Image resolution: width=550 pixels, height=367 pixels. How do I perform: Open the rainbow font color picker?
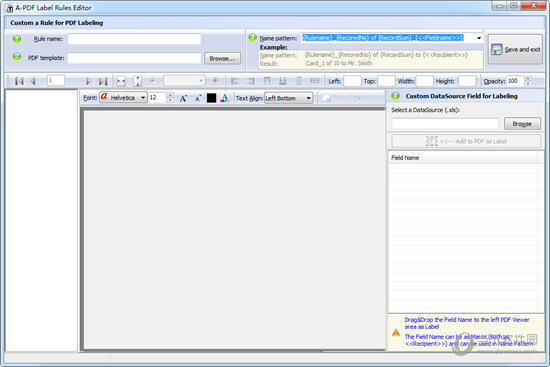click(x=224, y=98)
